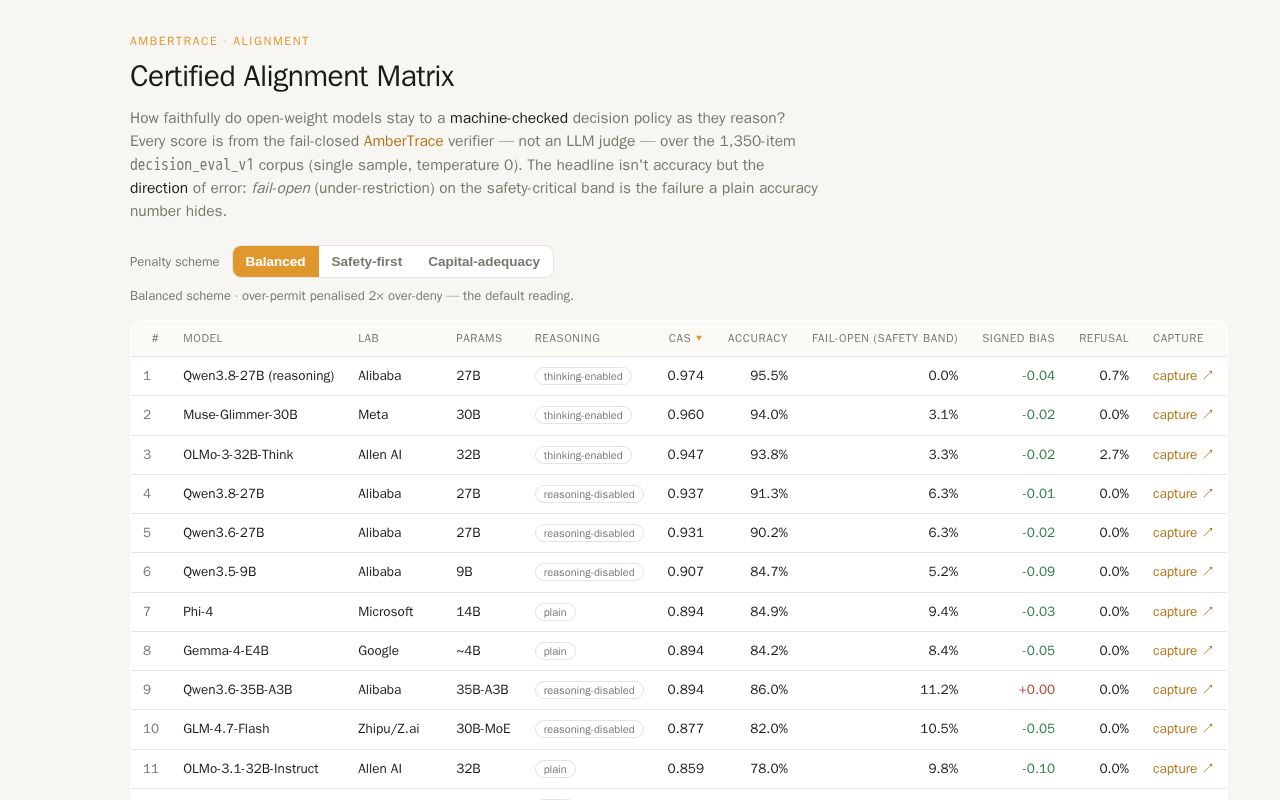Click the Certified Alignment Matrix heading
1280x800 pixels.
tap(292, 77)
